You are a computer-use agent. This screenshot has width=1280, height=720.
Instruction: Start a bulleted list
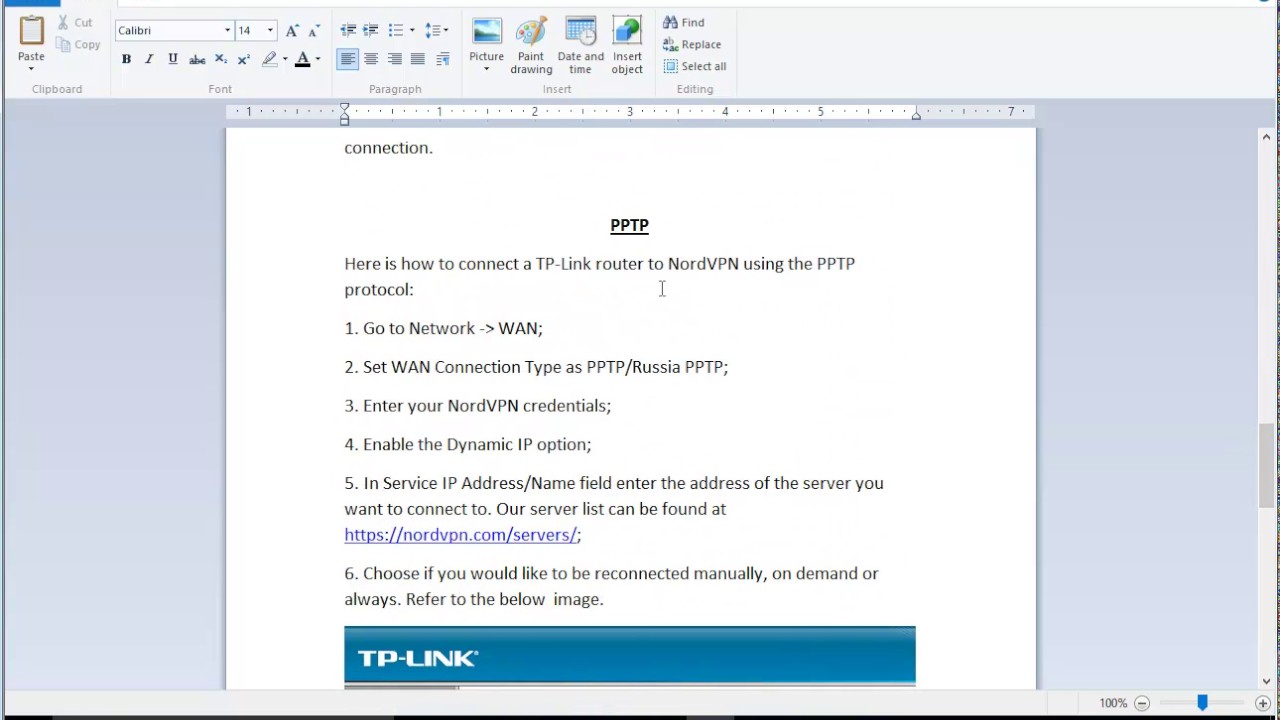[x=396, y=31]
